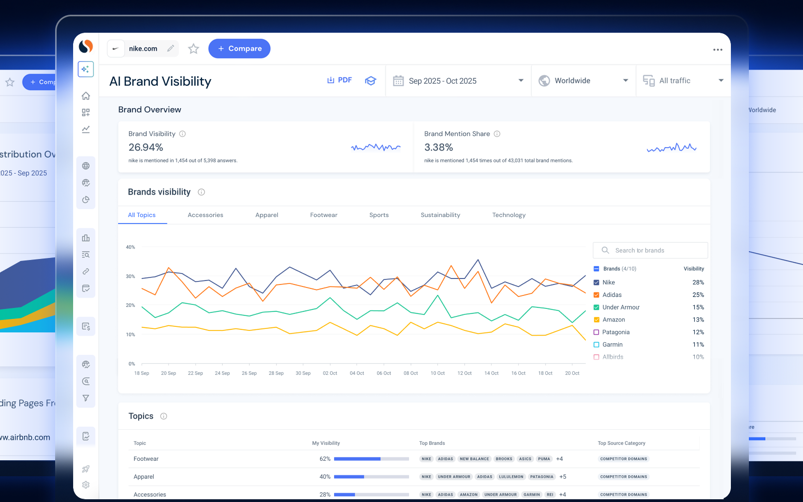Open the rocket icon in the sidebar
The height and width of the screenshot is (502, 803).
tap(86, 469)
